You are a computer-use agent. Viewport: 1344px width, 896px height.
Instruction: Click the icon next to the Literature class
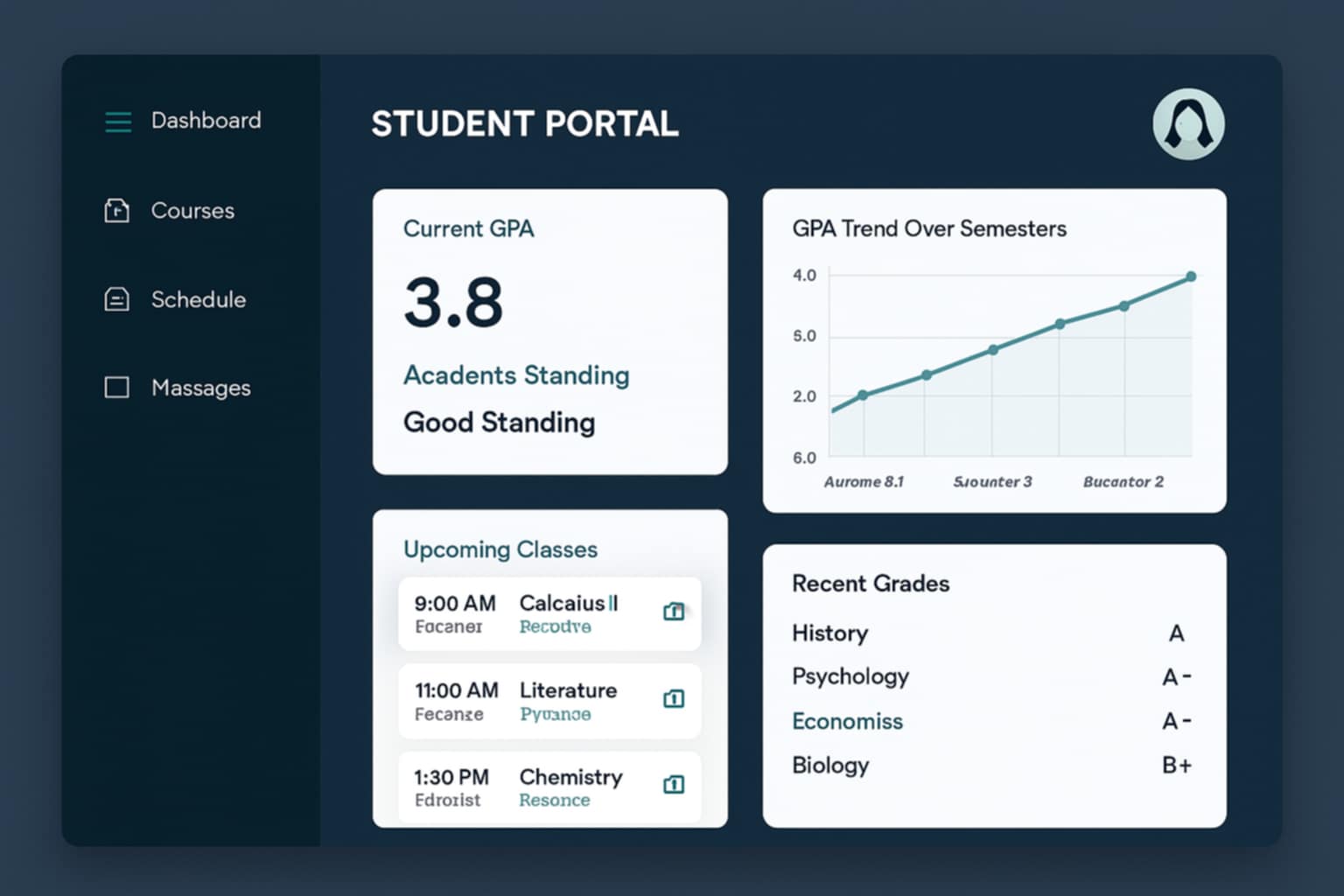[x=673, y=699]
